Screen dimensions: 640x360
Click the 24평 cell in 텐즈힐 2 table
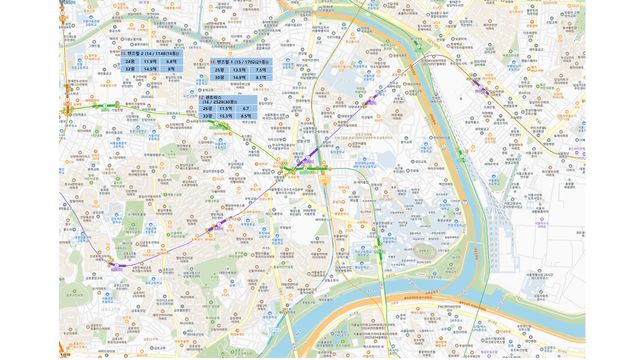(130, 61)
